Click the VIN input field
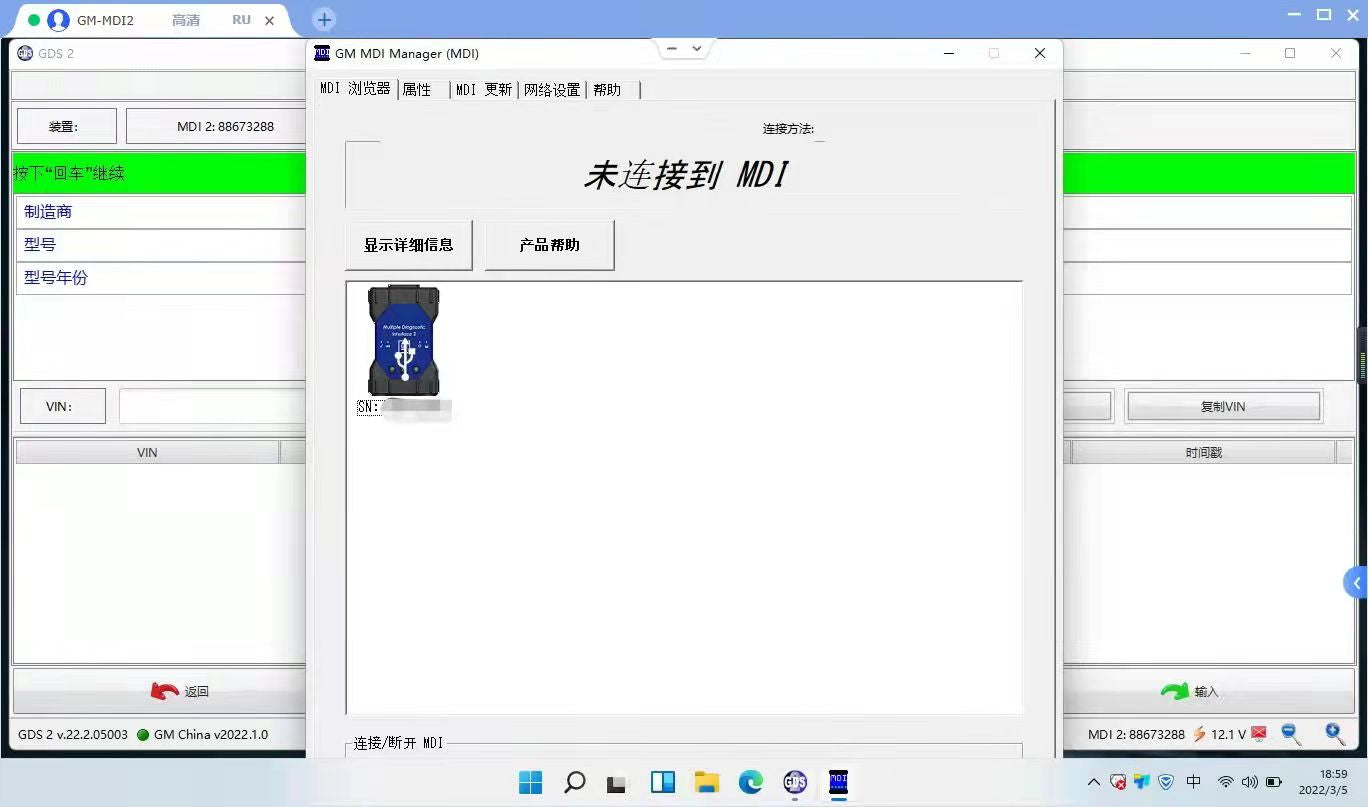Image resolution: width=1368 pixels, height=807 pixels. point(212,406)
